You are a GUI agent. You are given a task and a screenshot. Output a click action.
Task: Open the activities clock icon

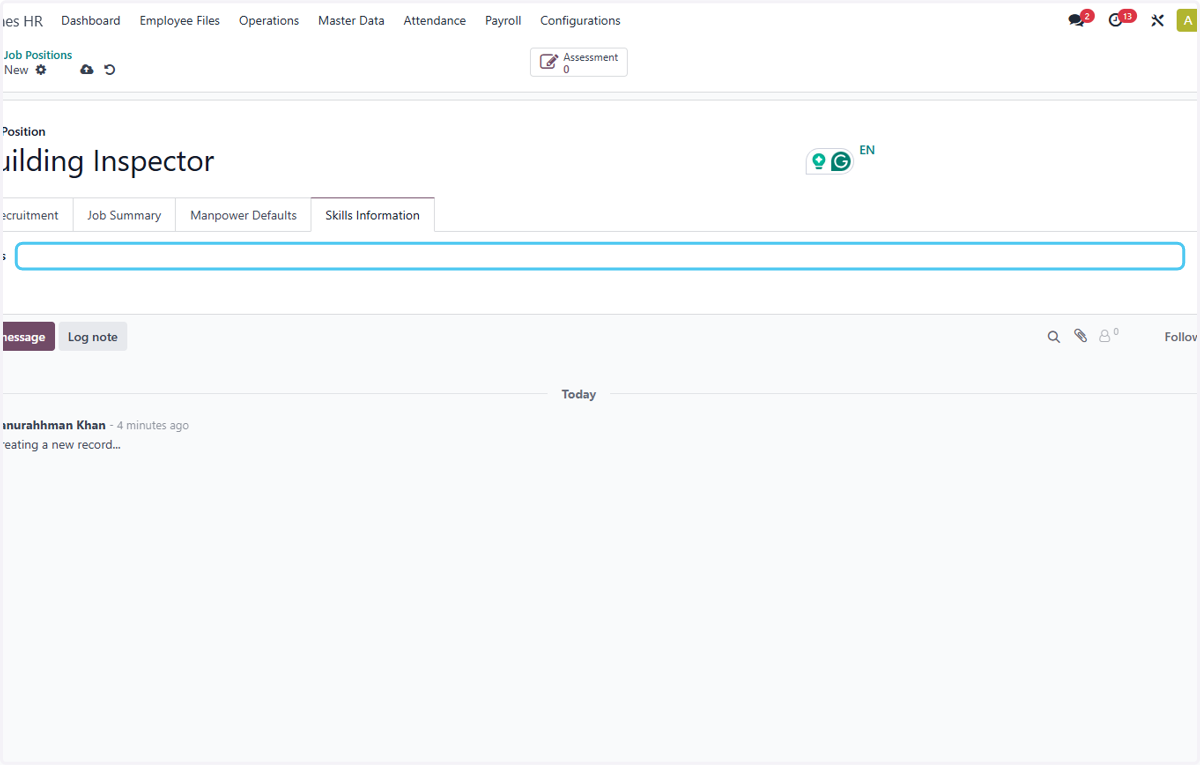[1117, 20]
